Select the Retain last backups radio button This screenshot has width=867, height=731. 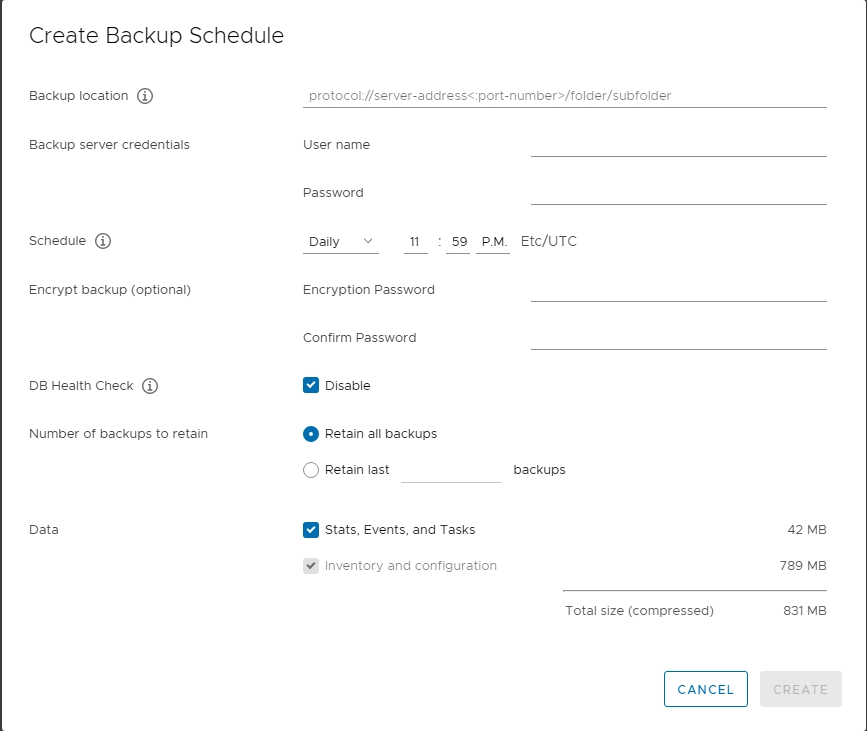pos(311,470)
